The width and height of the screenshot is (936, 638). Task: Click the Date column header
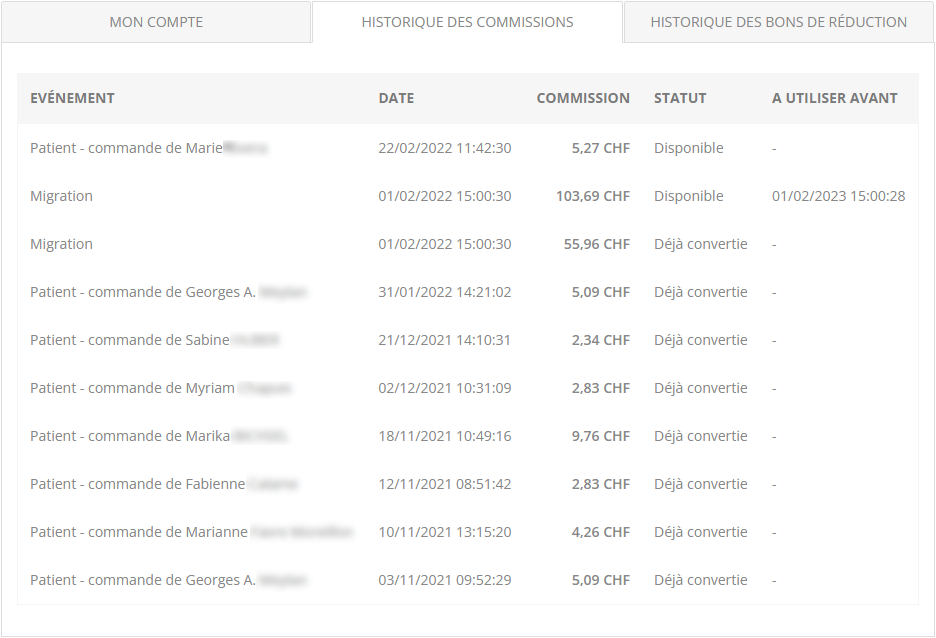(396, 98)
